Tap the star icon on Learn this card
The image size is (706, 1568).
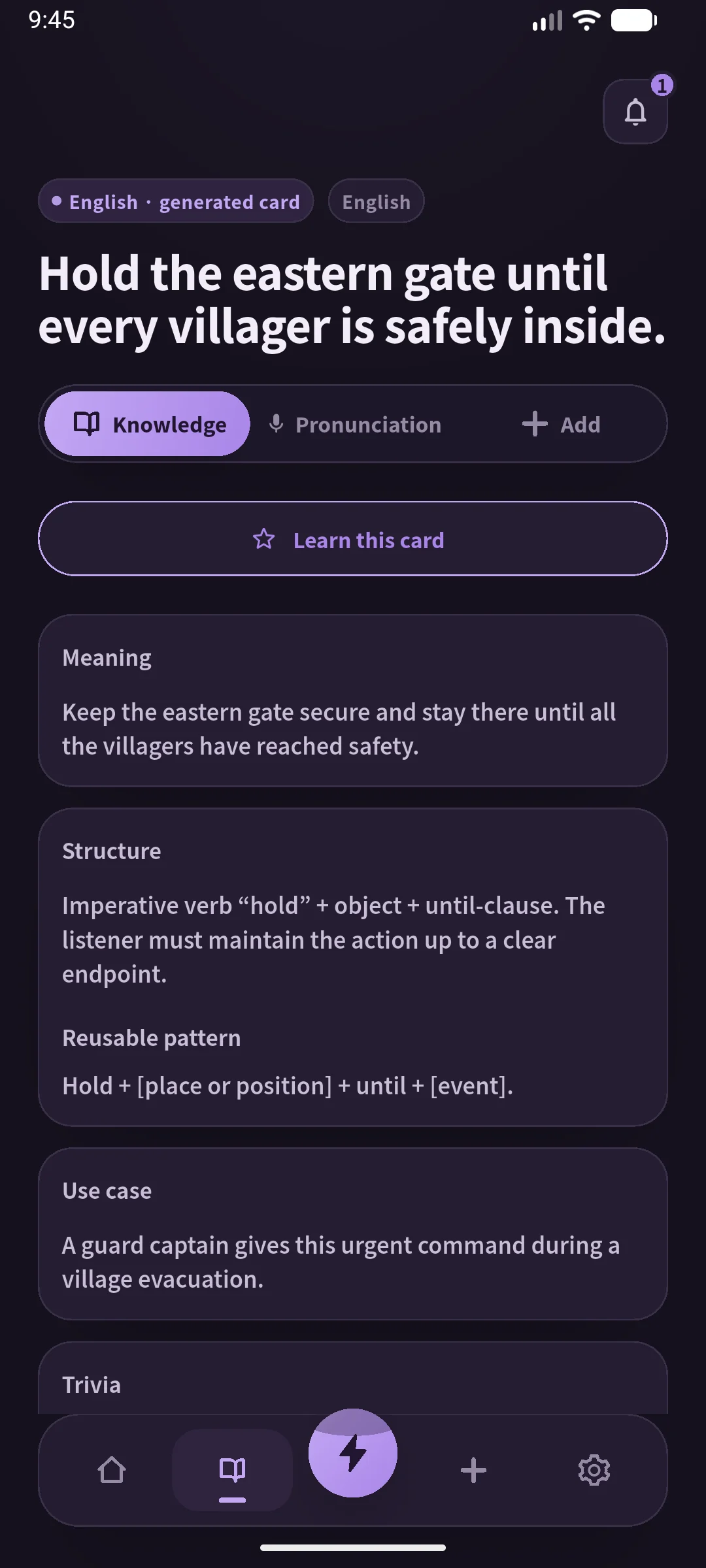click(x=264, y=539)
